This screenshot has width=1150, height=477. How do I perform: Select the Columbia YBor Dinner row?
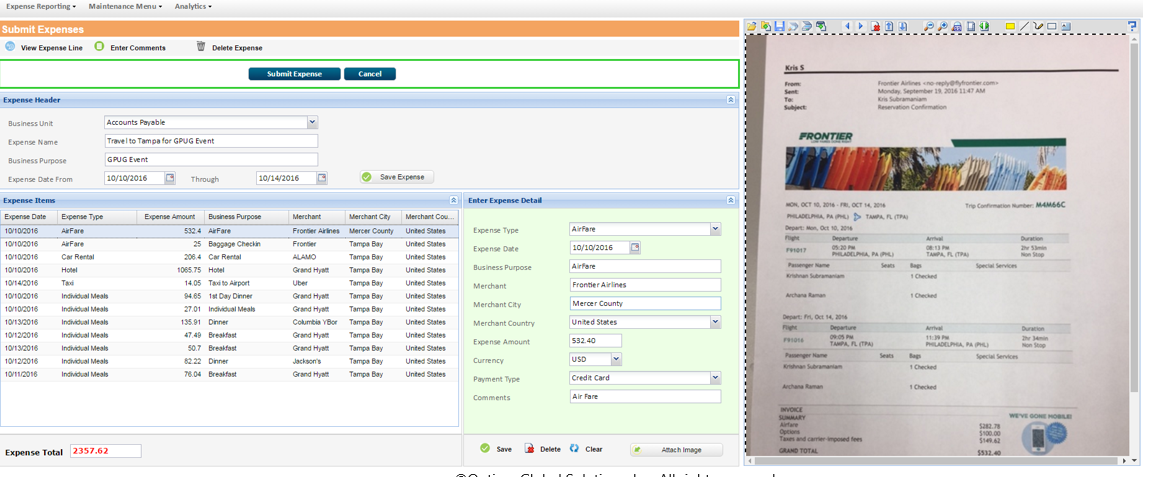(x=230, y=322)
